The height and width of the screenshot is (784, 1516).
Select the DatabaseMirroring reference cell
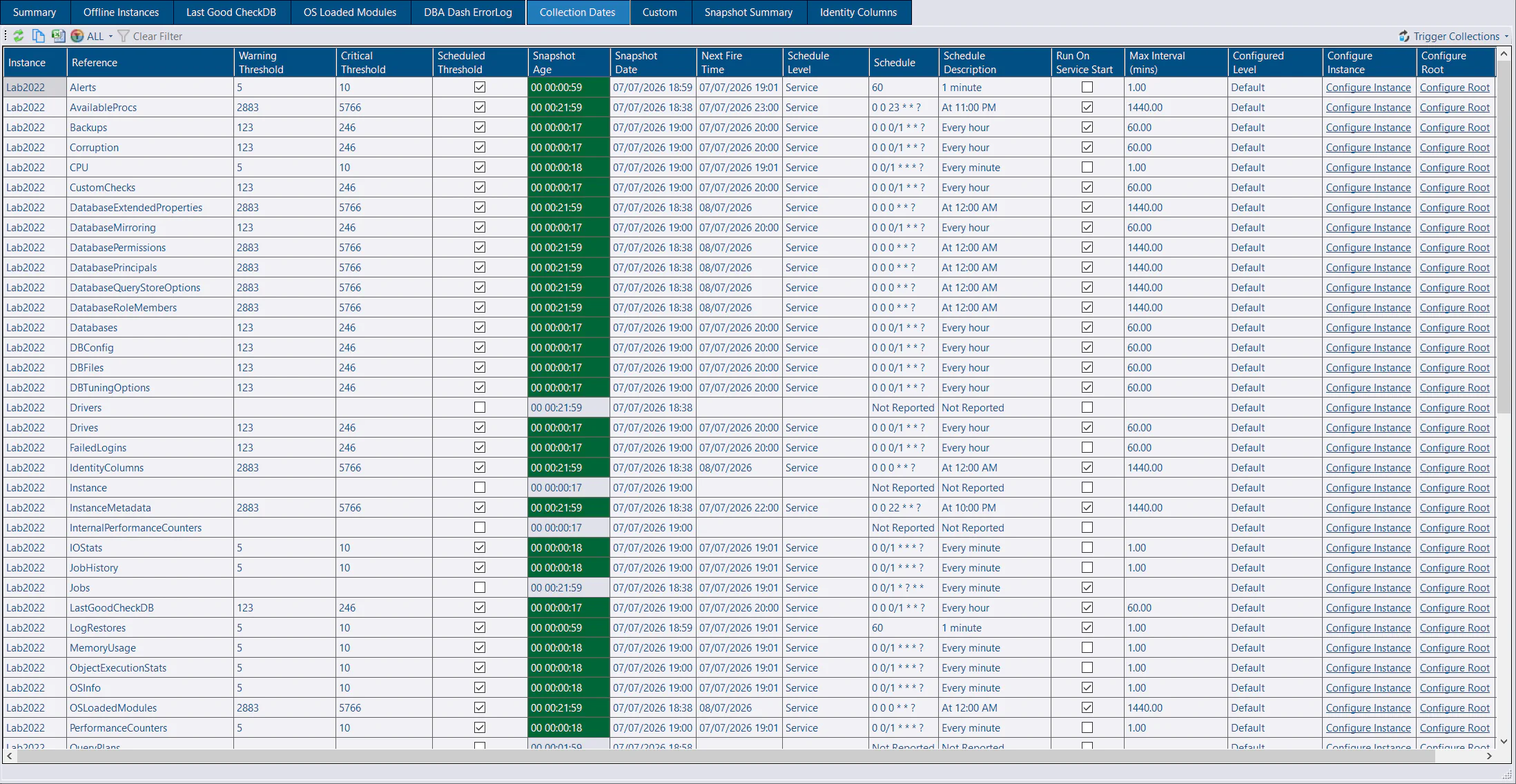(150, 228)
